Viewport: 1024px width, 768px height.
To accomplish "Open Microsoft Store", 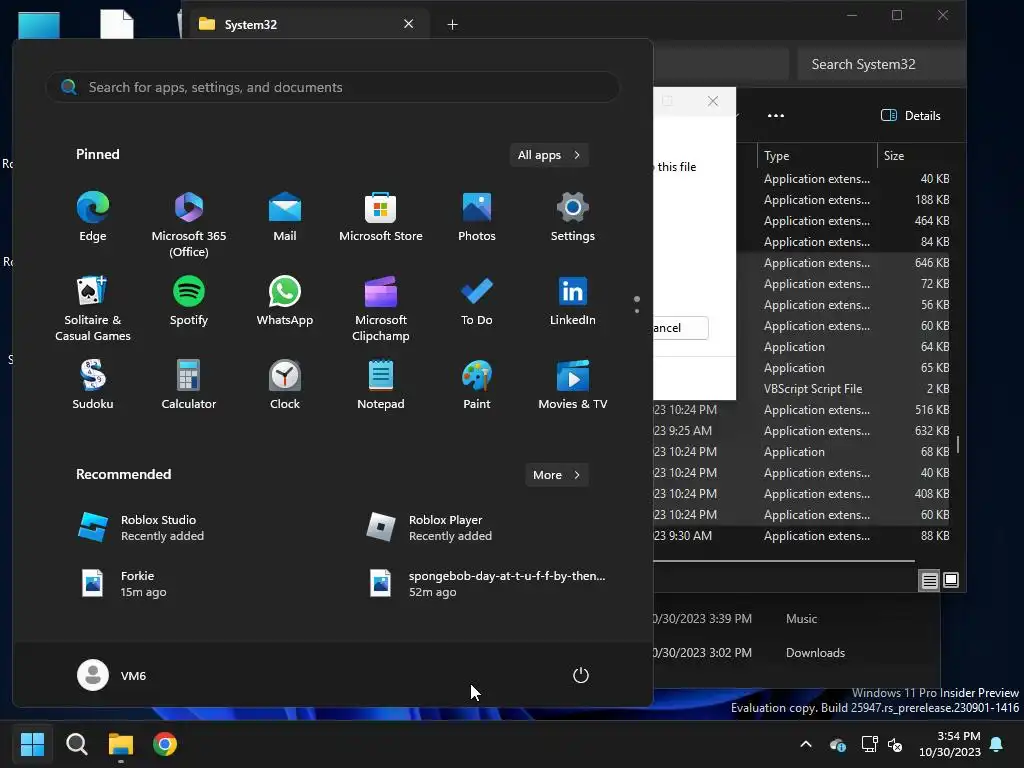I will (x=381, y=217).
